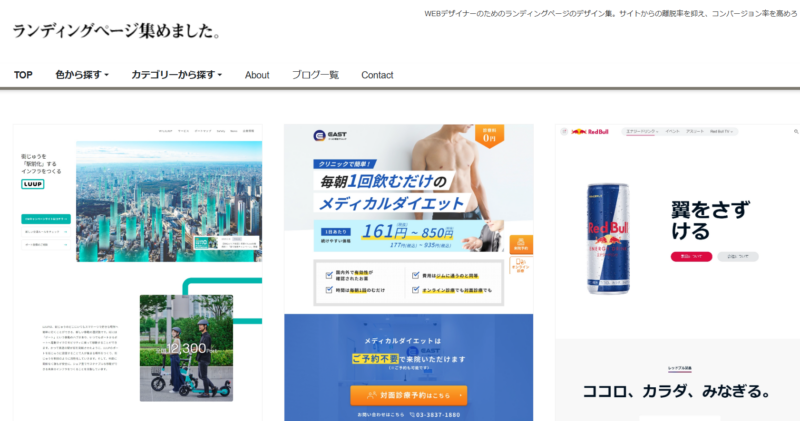Screen dimensions: 800x421
Task: Open the LUUP landing page thumbnail
Action: (x=138, y=273)
